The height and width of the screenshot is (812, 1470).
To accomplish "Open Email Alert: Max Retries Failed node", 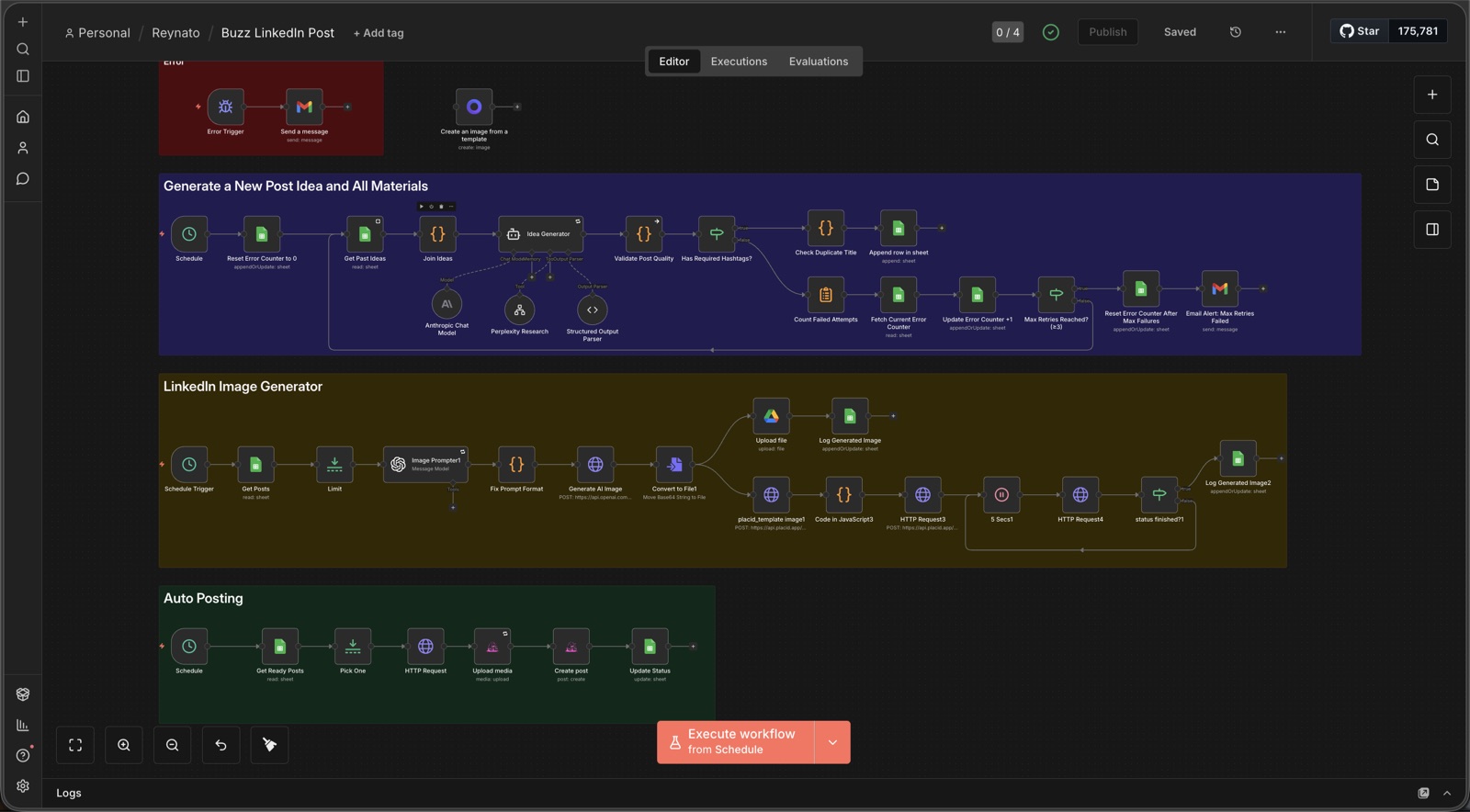I will (x=1220, y=288).
